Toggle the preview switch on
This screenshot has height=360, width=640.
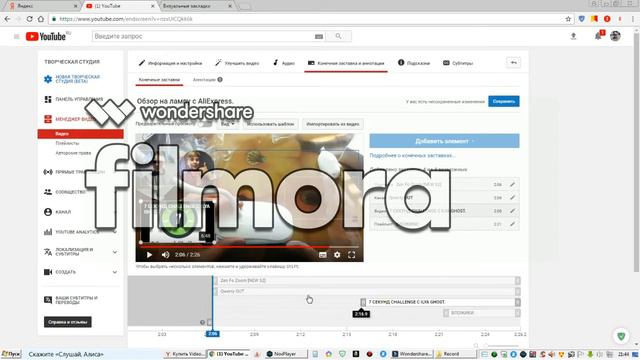(x=205, y=124)
